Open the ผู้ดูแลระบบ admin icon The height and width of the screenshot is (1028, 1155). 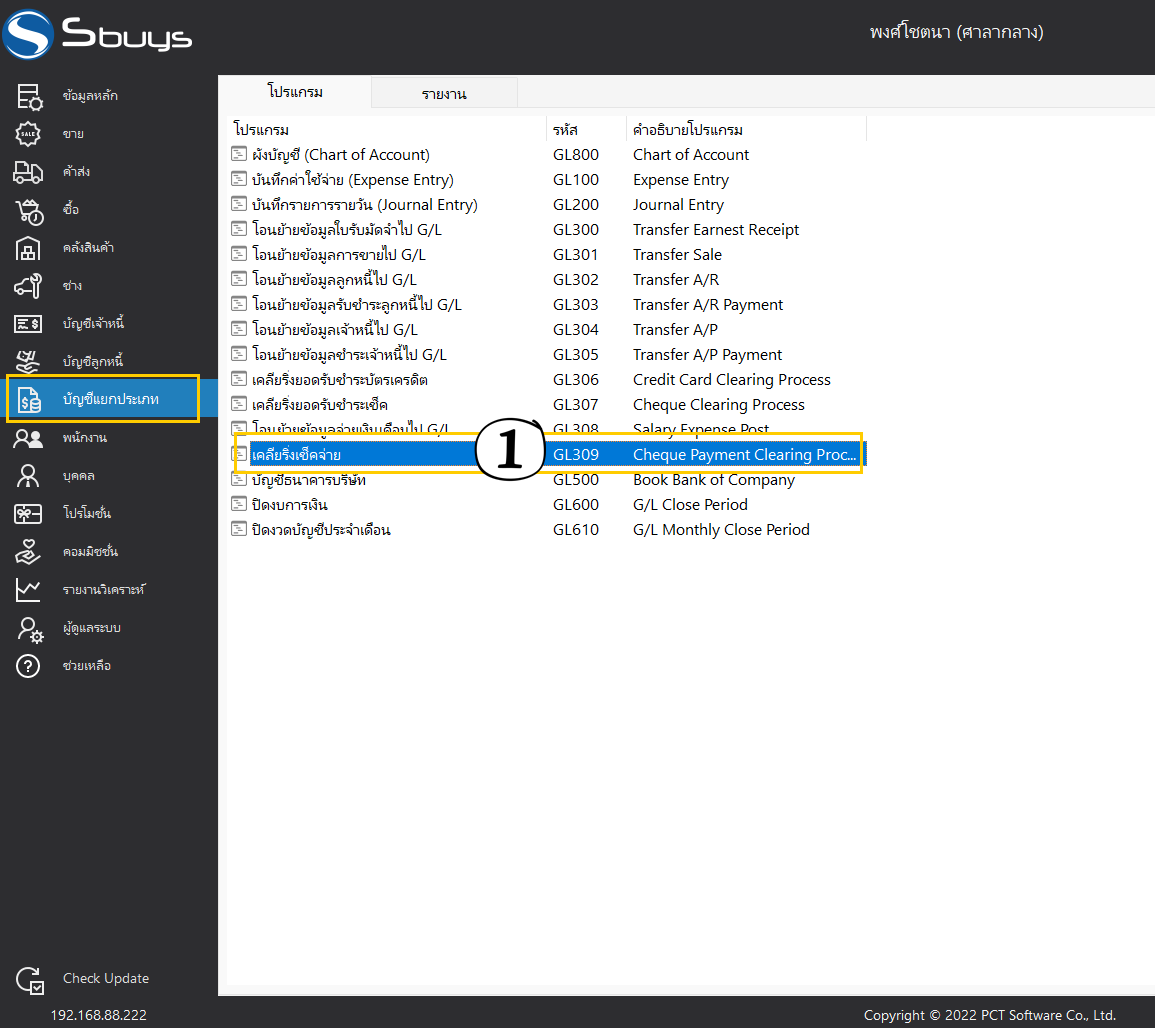[29, 629]
